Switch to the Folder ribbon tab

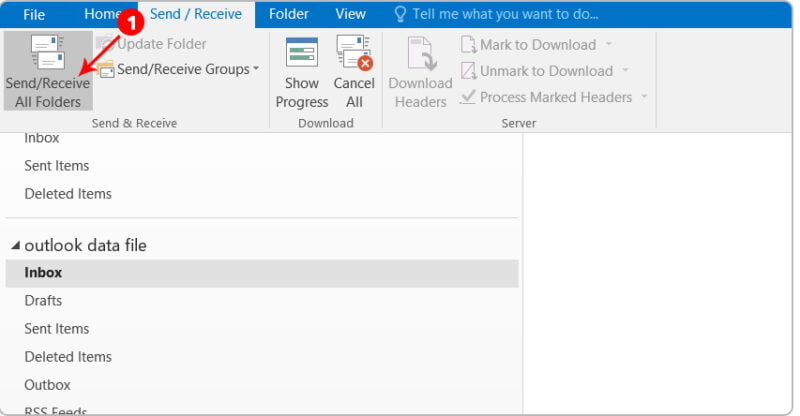288,14
